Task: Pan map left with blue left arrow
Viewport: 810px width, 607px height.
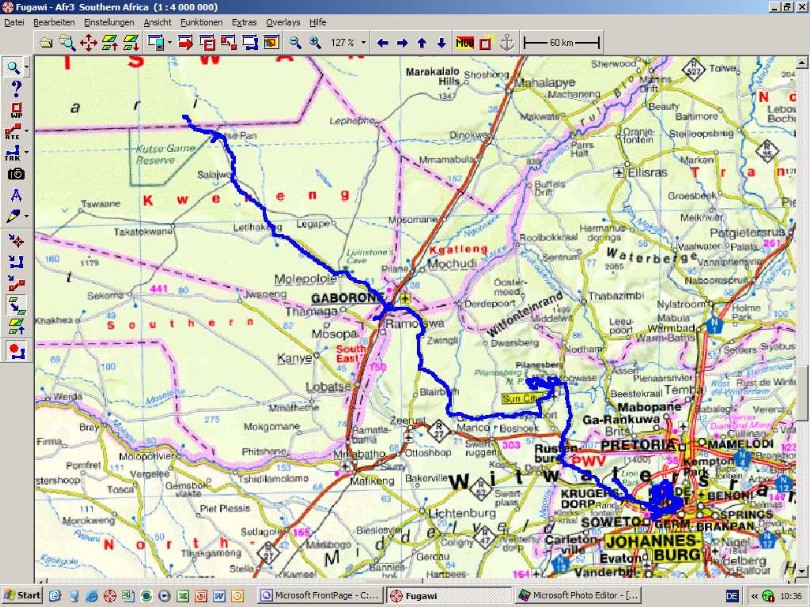Action: (x=382, y=43)
